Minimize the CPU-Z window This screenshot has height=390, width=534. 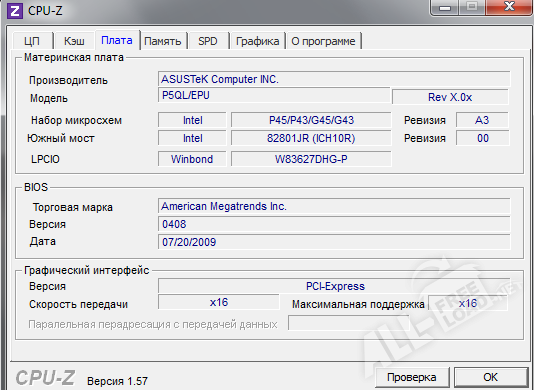[x=445, y=7]
